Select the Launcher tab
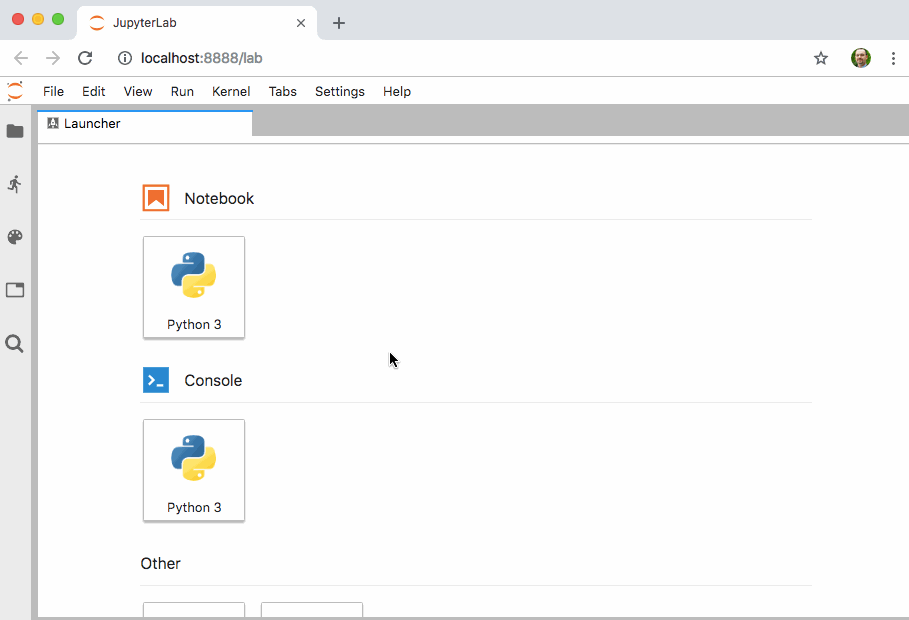Screen dimensions: 909x620 (x=145, y=124)
